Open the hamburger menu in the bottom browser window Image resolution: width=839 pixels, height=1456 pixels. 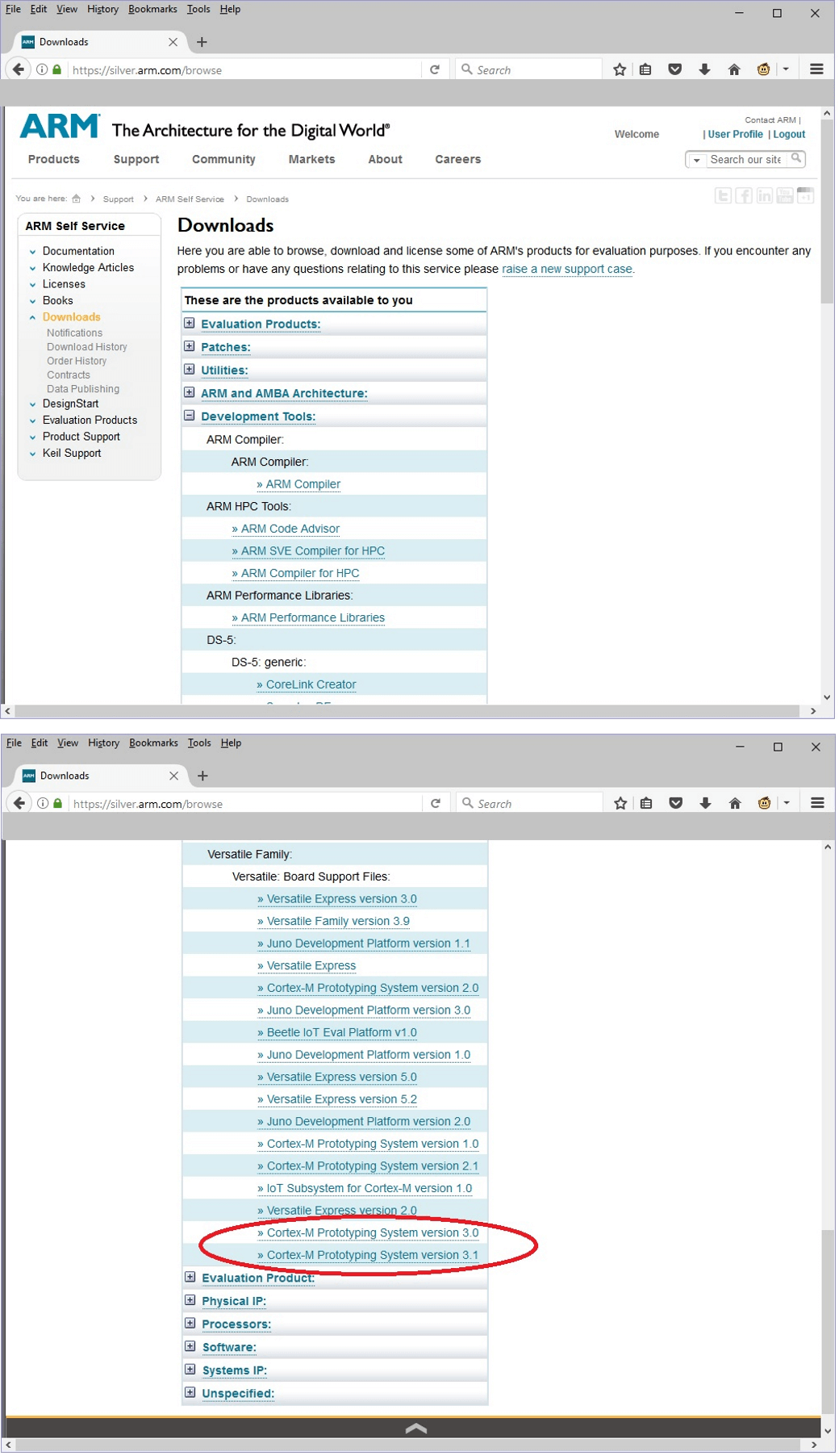coord(816,803)
